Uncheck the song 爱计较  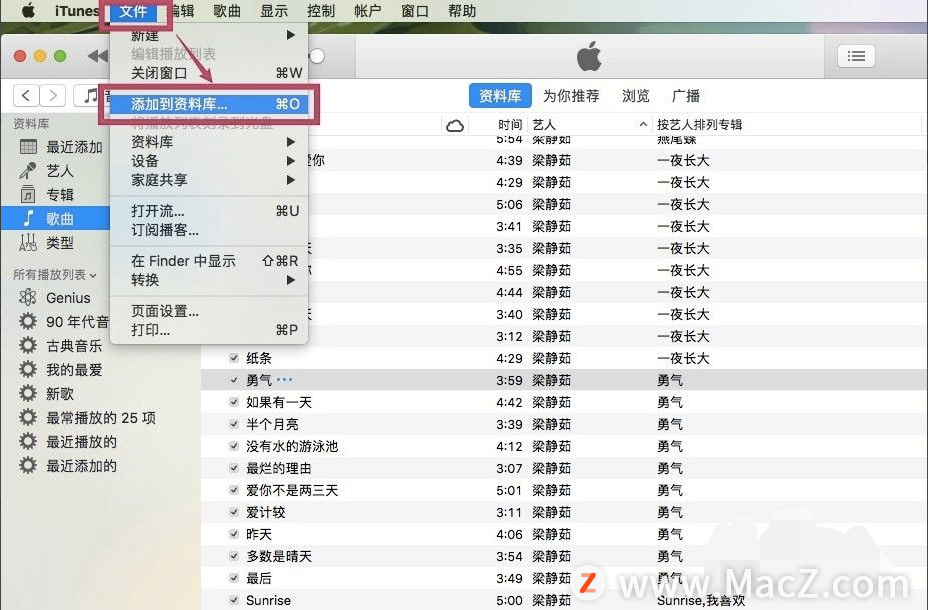coord(234,512)
